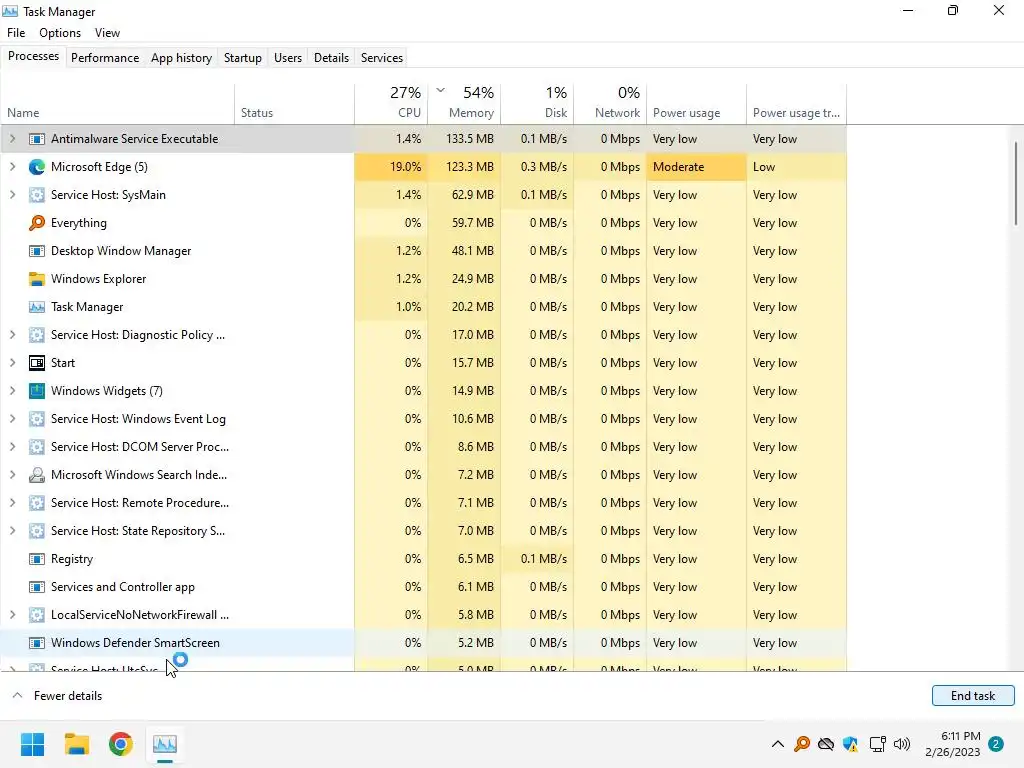Expand Service Host: Diagnostic Policy group
The image size is (1024, 768).
12,335
